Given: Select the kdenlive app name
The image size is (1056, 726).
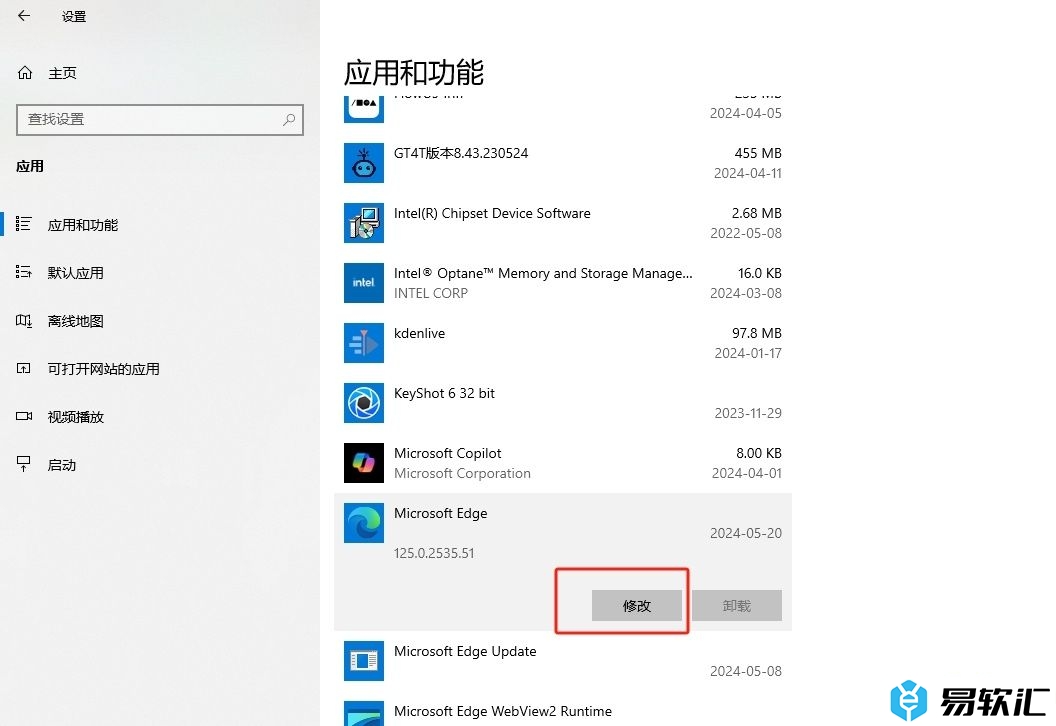Looking at the screenshot, I should point(420,333).
